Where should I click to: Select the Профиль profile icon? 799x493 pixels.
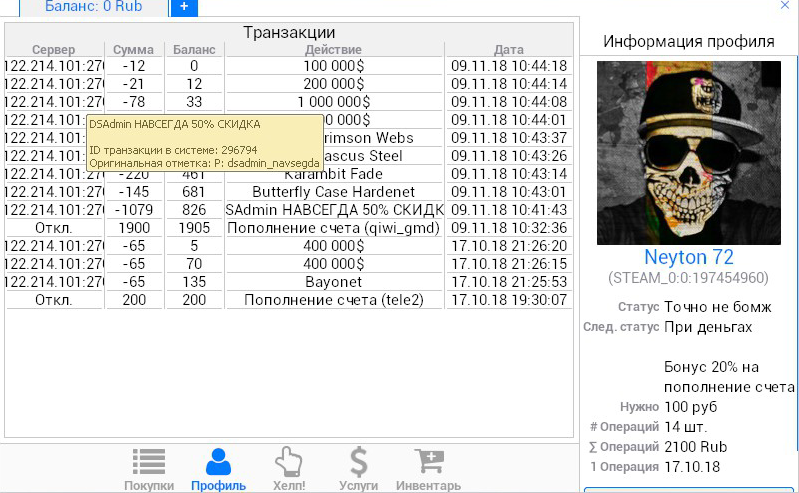(x=218, y=468)
